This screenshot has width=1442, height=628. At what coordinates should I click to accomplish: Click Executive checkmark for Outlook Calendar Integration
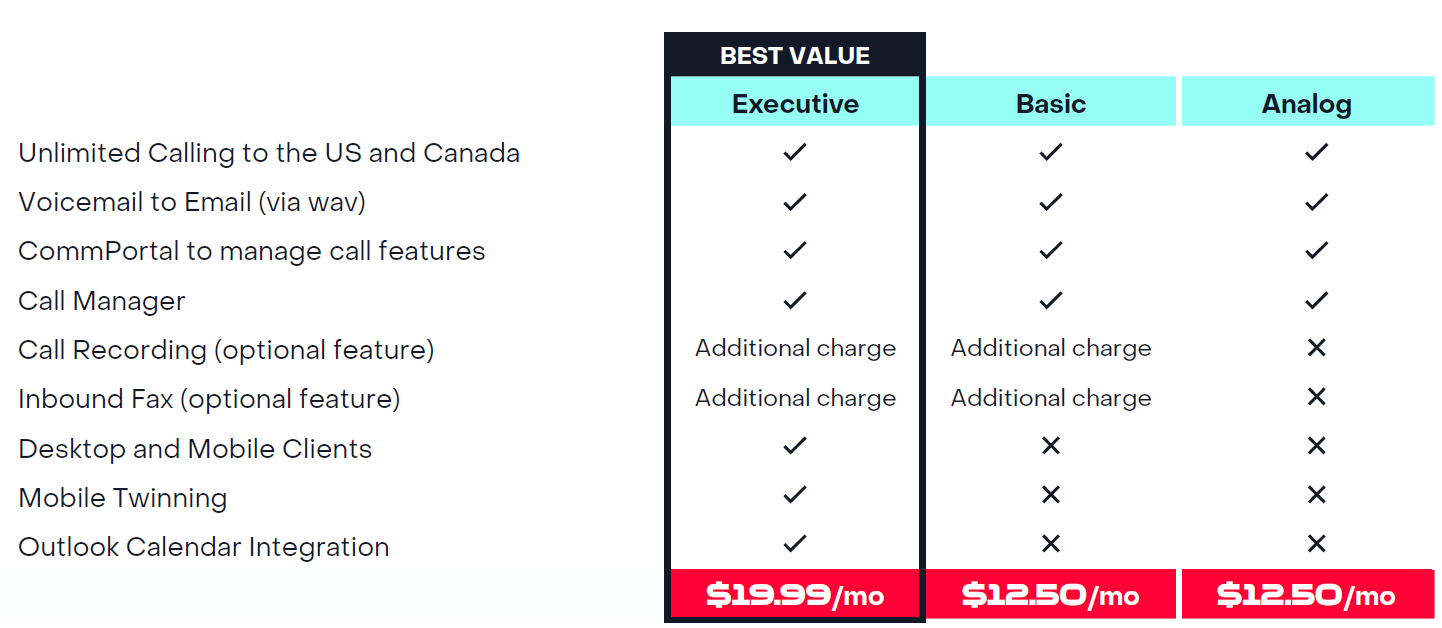point(795,544)
